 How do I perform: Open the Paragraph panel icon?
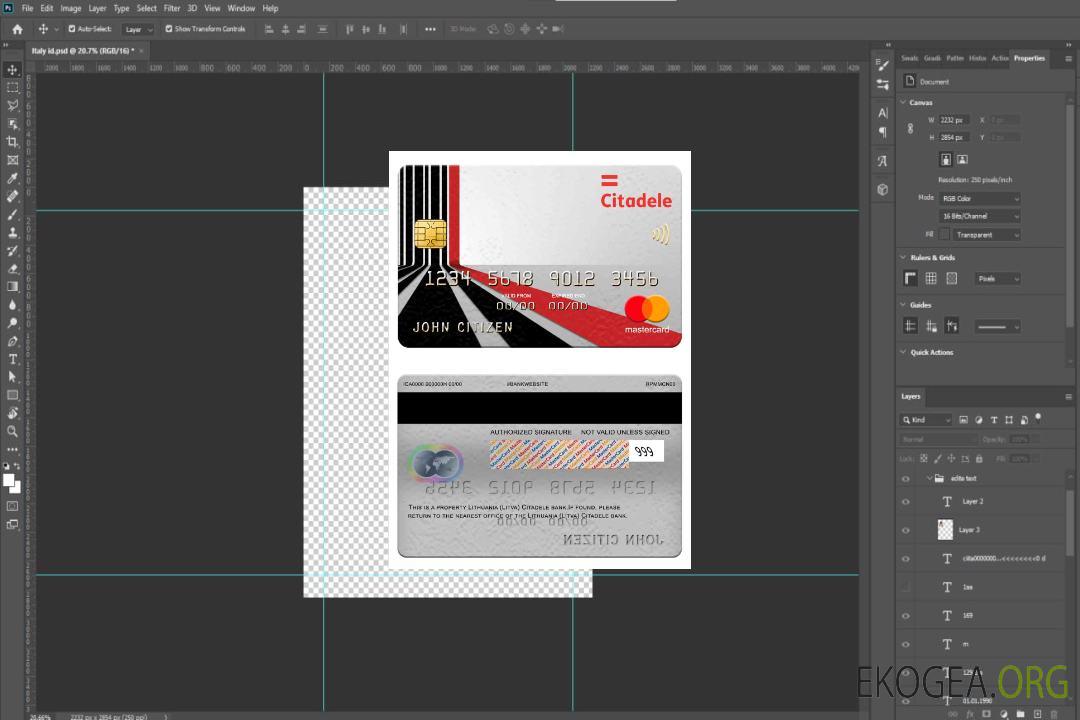click(882, 132)
